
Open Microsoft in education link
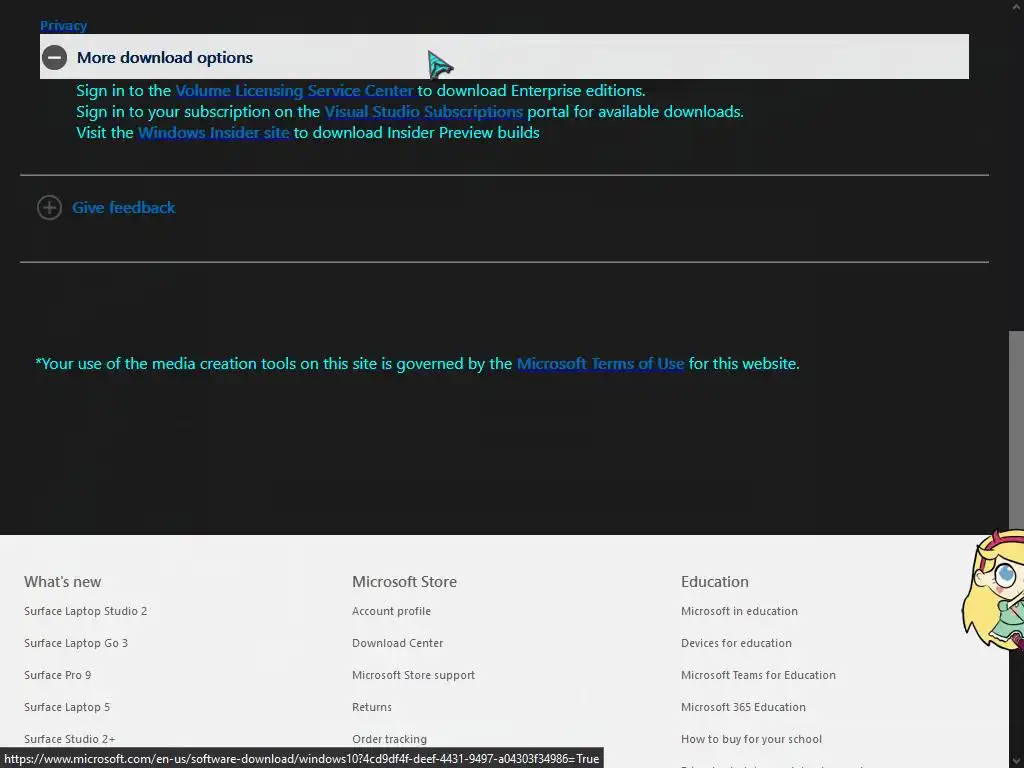739,611
